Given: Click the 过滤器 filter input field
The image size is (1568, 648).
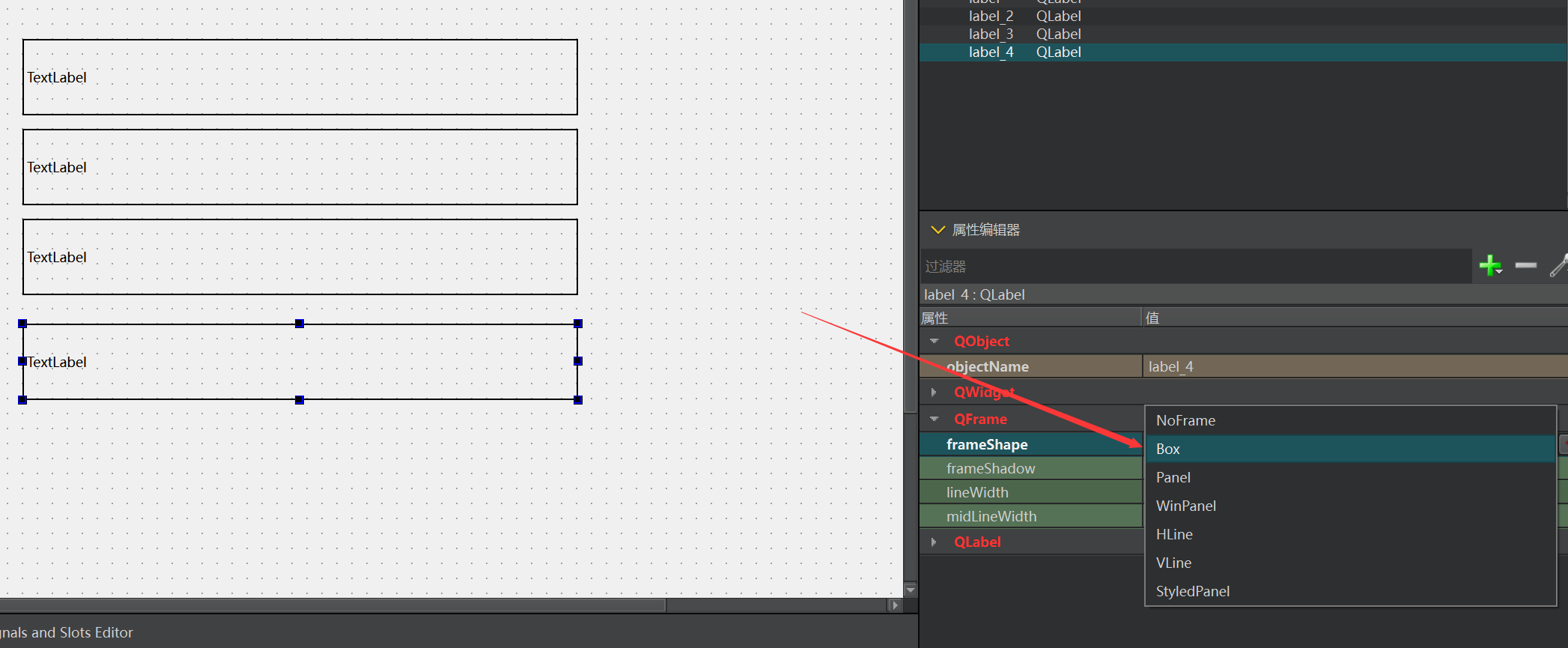Looking at the screenshot, I should point(1196,266).
